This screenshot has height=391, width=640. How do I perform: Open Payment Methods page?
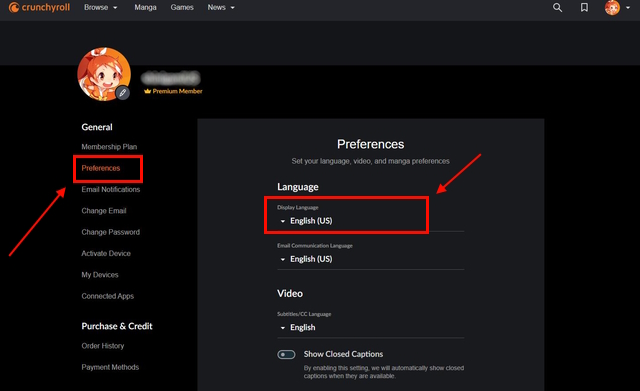(x=110, y=367)
